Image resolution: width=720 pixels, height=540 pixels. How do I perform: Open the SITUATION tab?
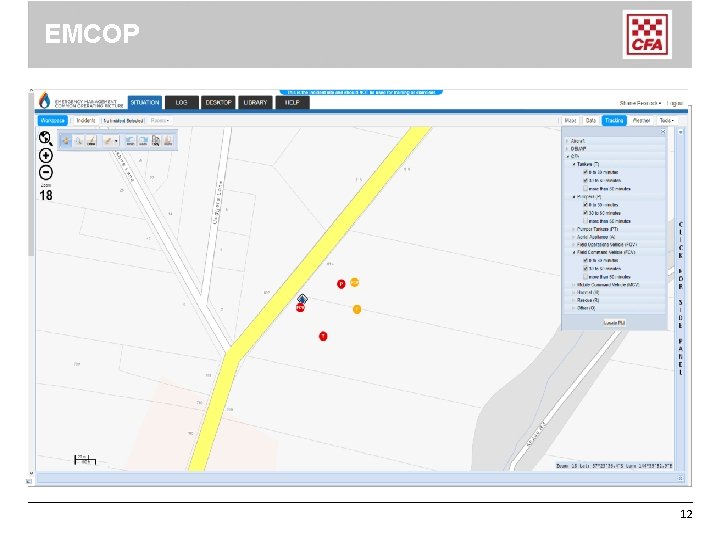(145, 102)
